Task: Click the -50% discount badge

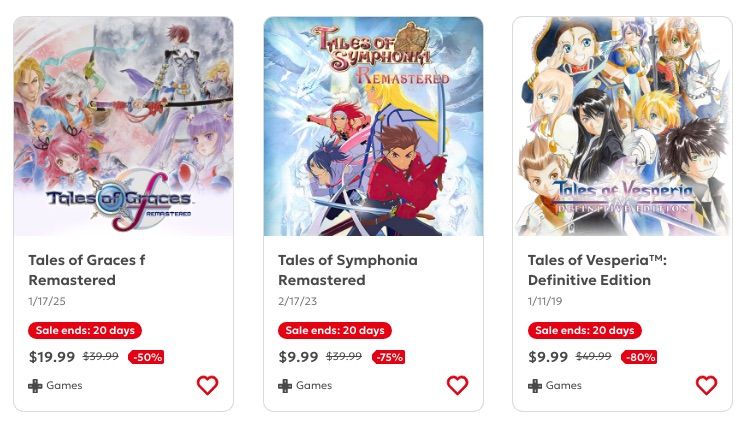Action: (146, 357)
